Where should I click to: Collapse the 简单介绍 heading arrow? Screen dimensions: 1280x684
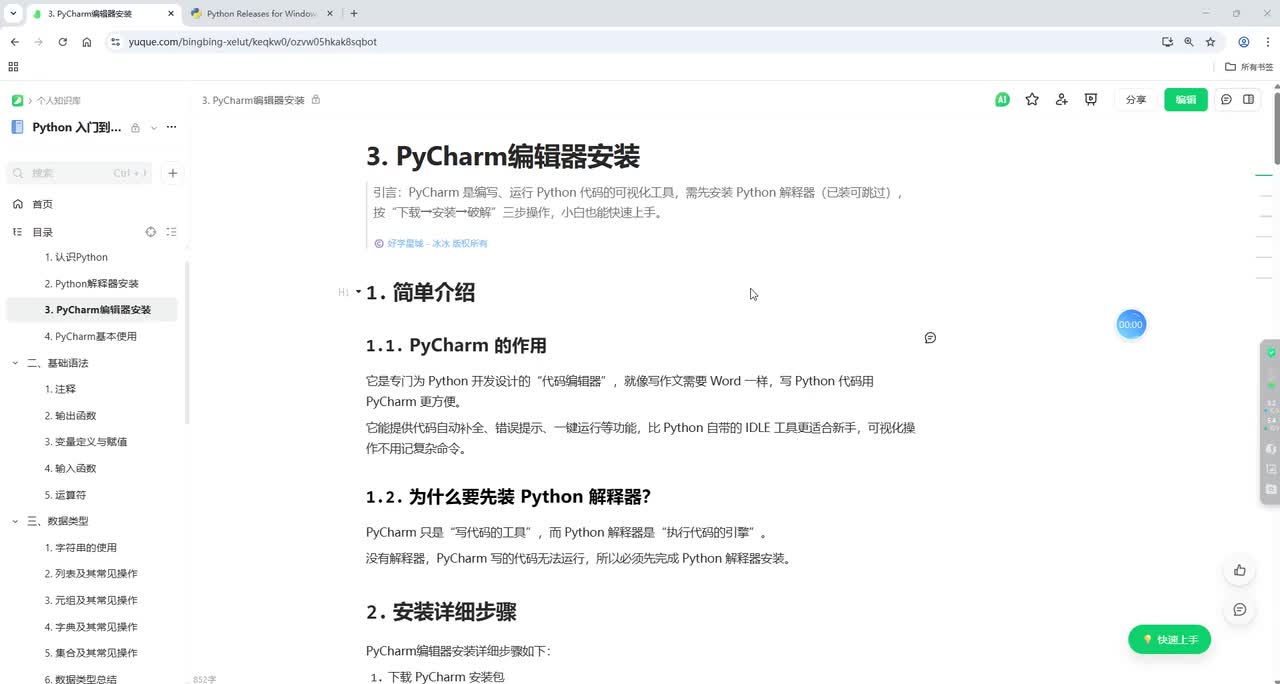pos(358,292)
